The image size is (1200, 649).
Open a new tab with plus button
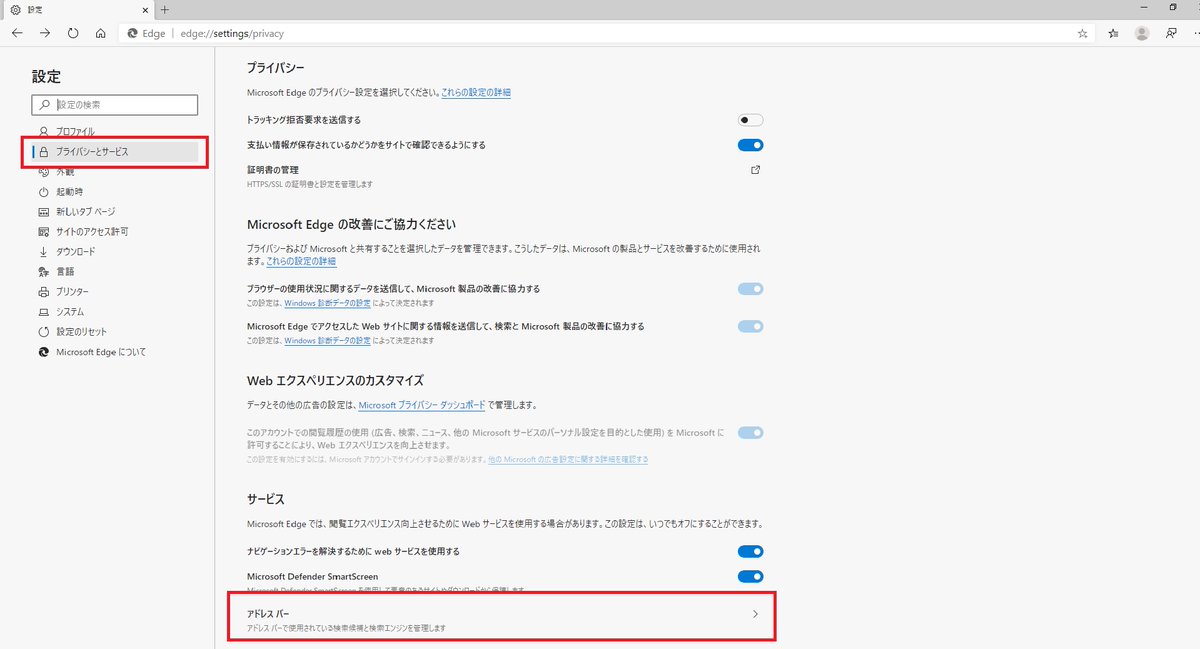[165, 9]
